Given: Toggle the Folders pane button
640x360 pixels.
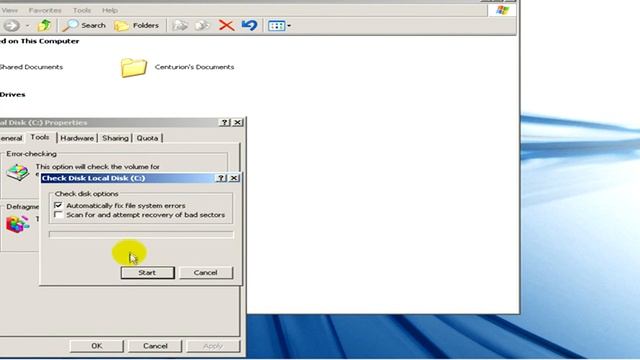Looking at the screenshot, I should 136,26.
